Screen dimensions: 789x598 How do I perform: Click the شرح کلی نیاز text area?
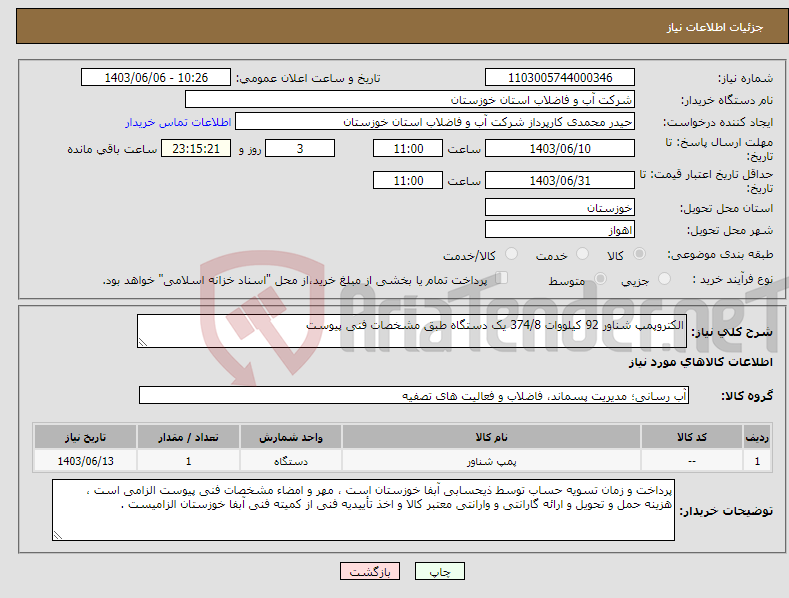pyautogui.click(x=412, y=331)
